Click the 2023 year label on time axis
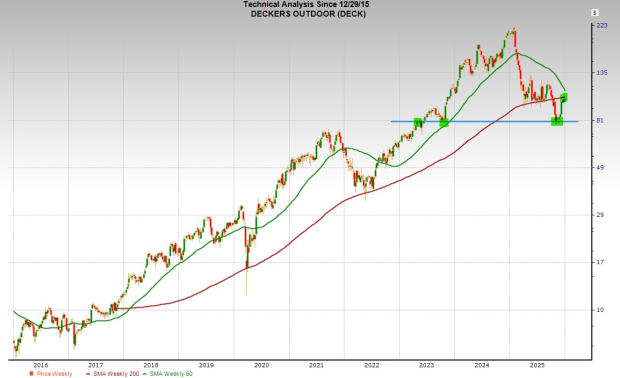 (x=427, y=365)
